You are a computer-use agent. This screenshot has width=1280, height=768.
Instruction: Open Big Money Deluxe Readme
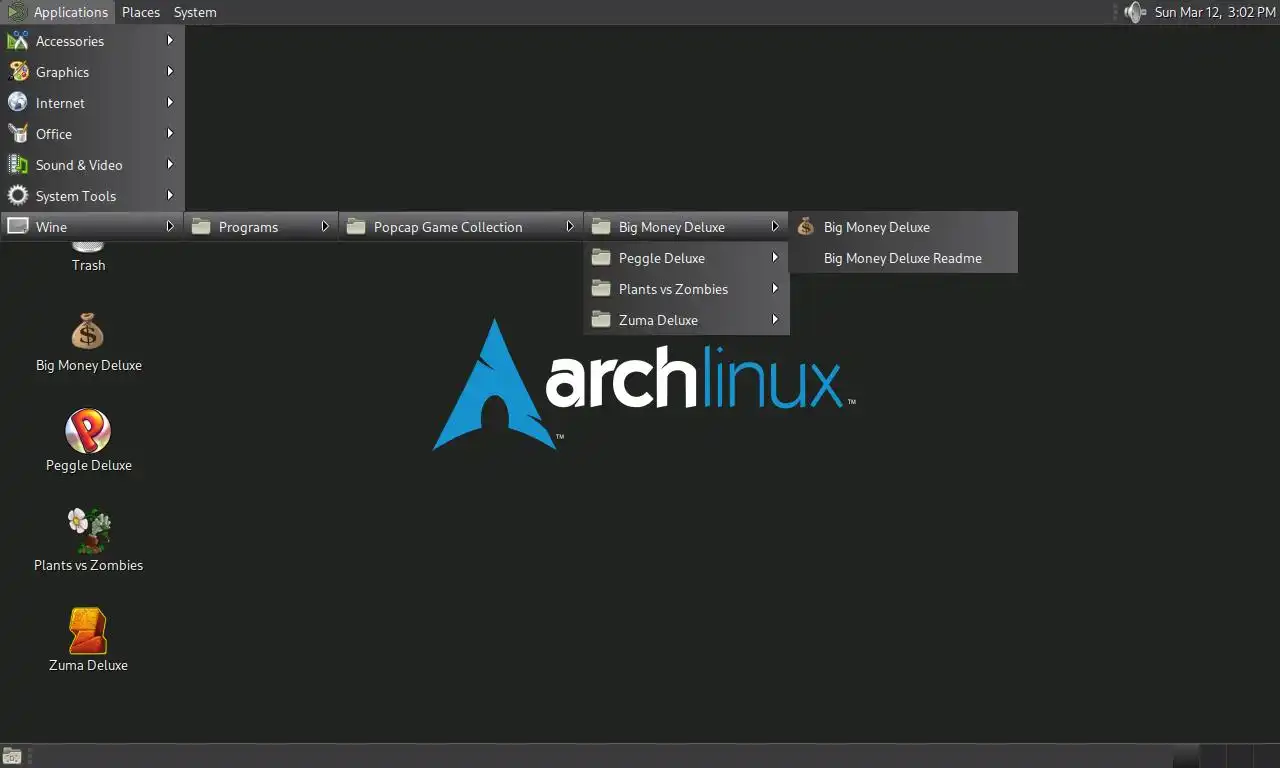point(903,258)
